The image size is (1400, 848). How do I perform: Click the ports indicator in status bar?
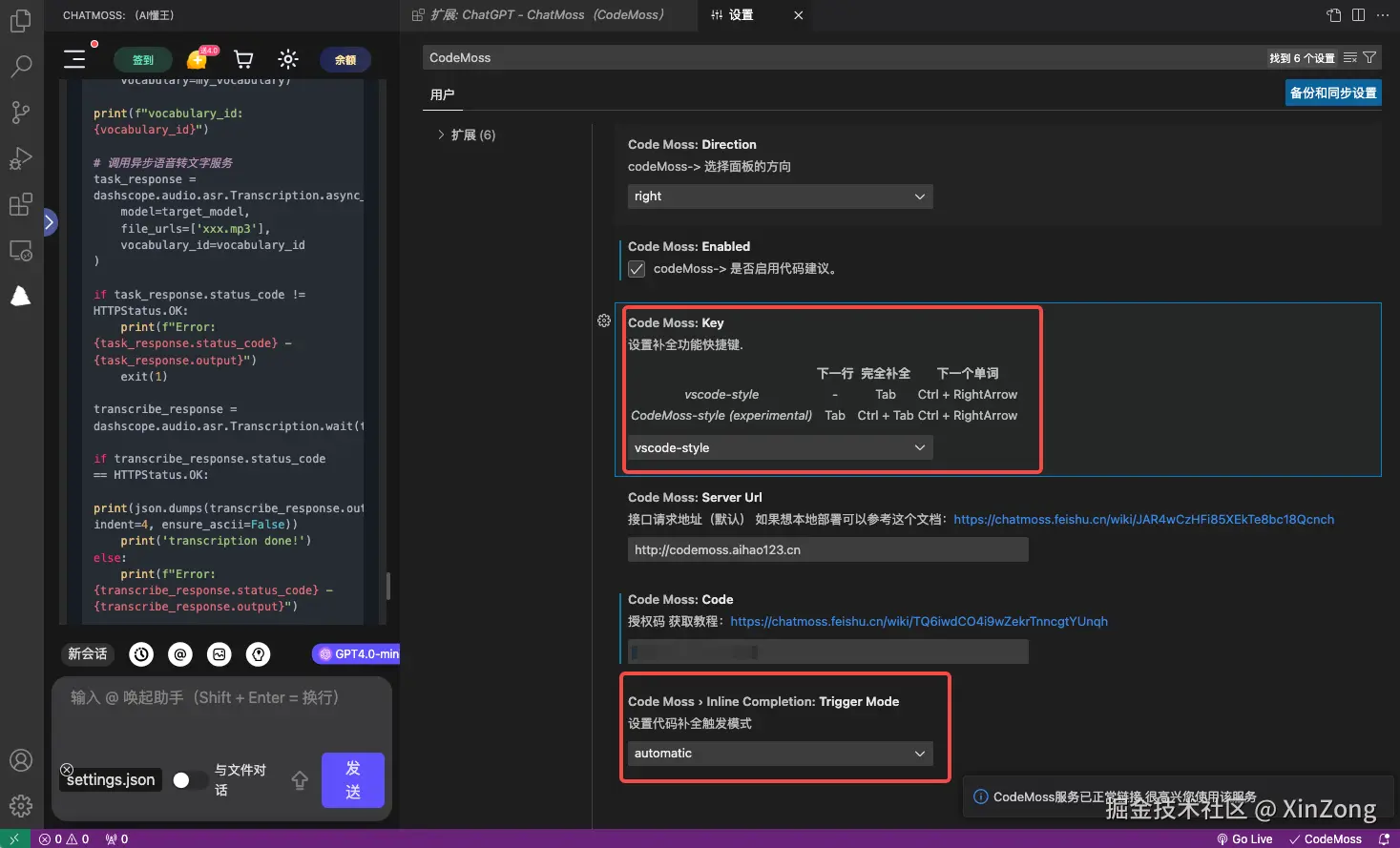click(116, 839)
